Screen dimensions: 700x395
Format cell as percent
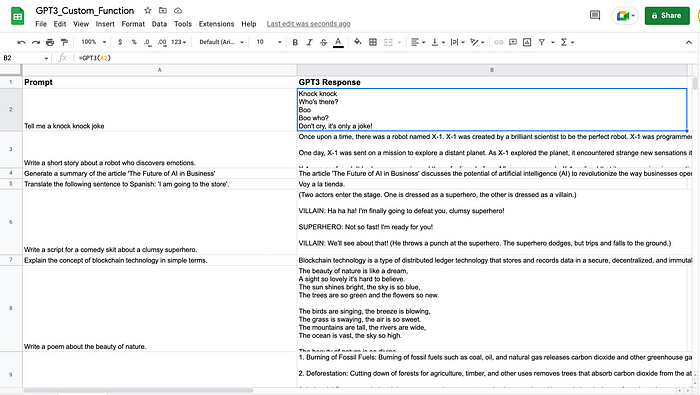134,42
